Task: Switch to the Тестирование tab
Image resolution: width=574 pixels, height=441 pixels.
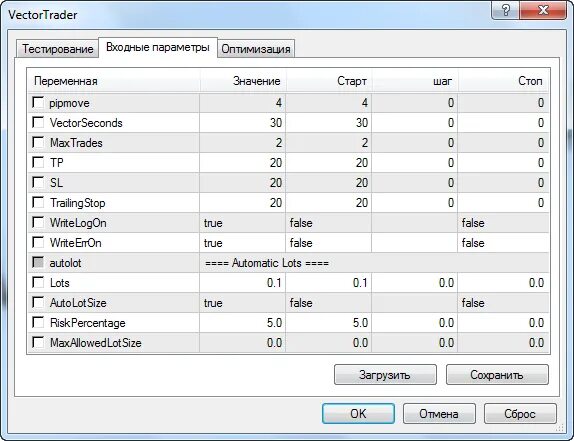Action: pyautogui.click(x=57, y=49)
